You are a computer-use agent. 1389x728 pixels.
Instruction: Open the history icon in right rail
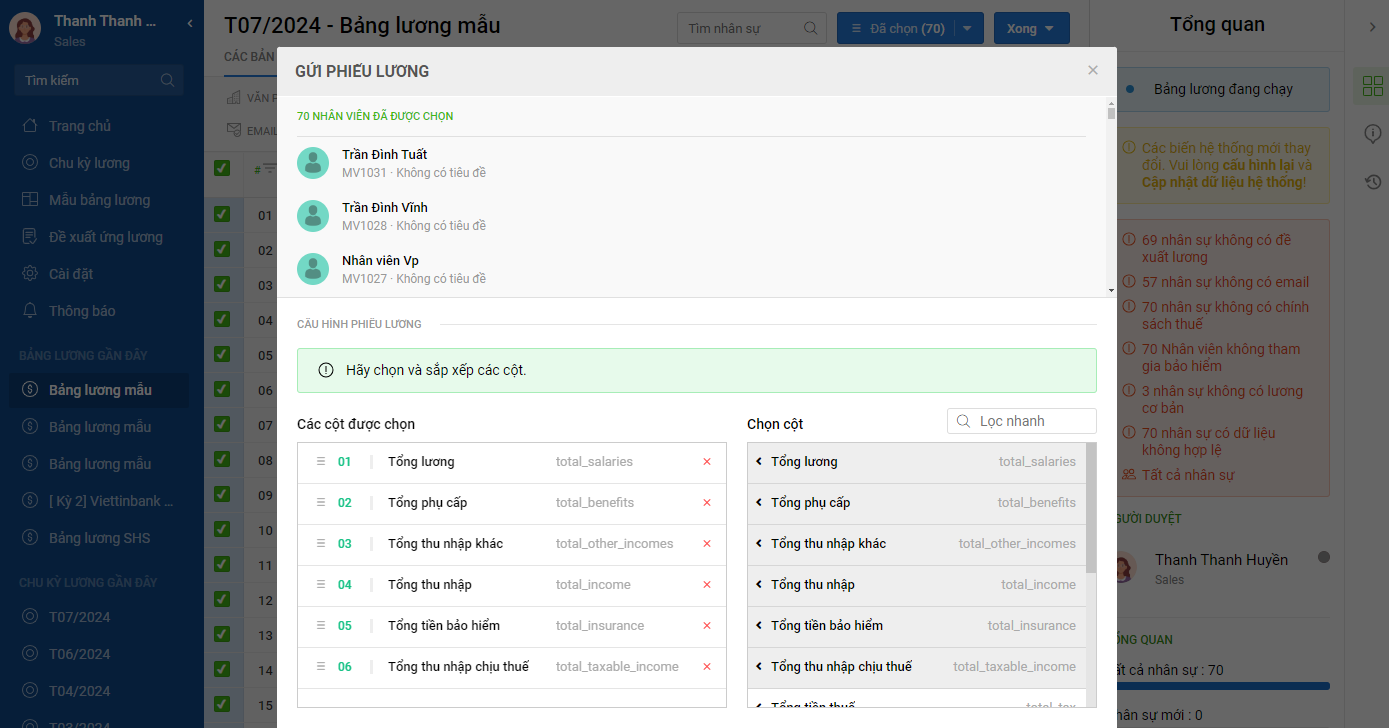(x=1373, y=182)
